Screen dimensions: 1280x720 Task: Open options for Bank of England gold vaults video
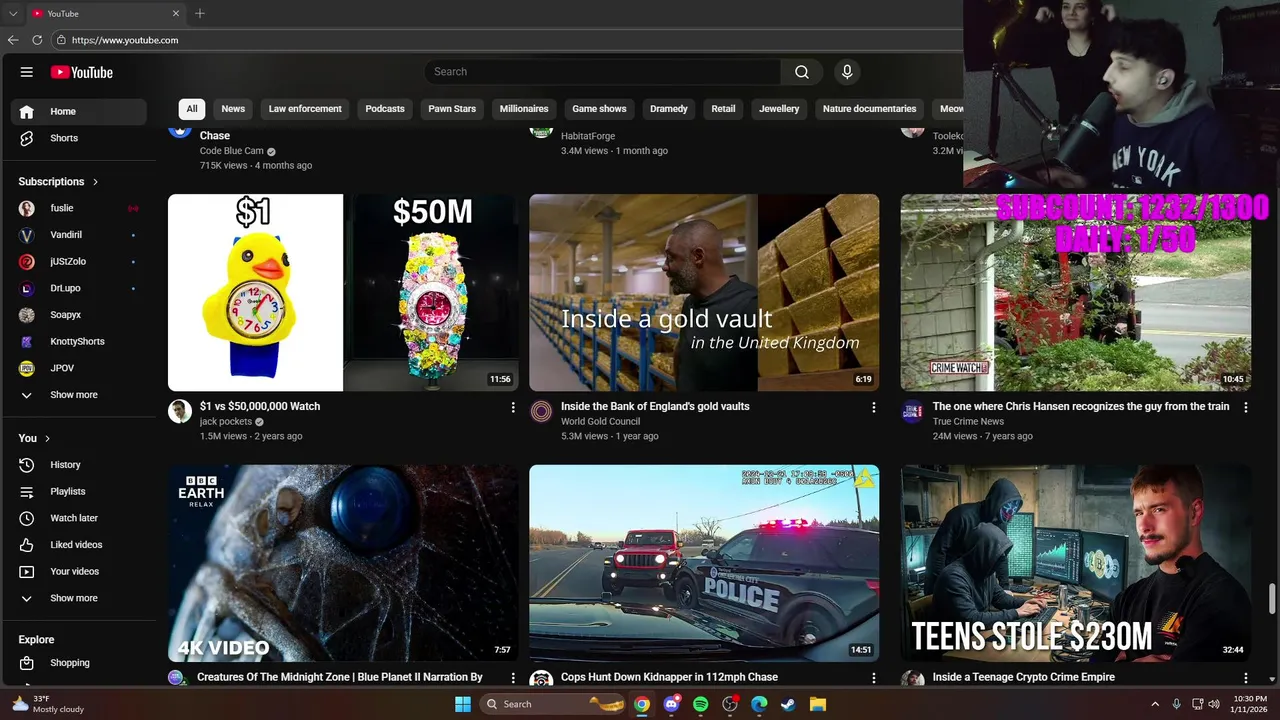873,407
